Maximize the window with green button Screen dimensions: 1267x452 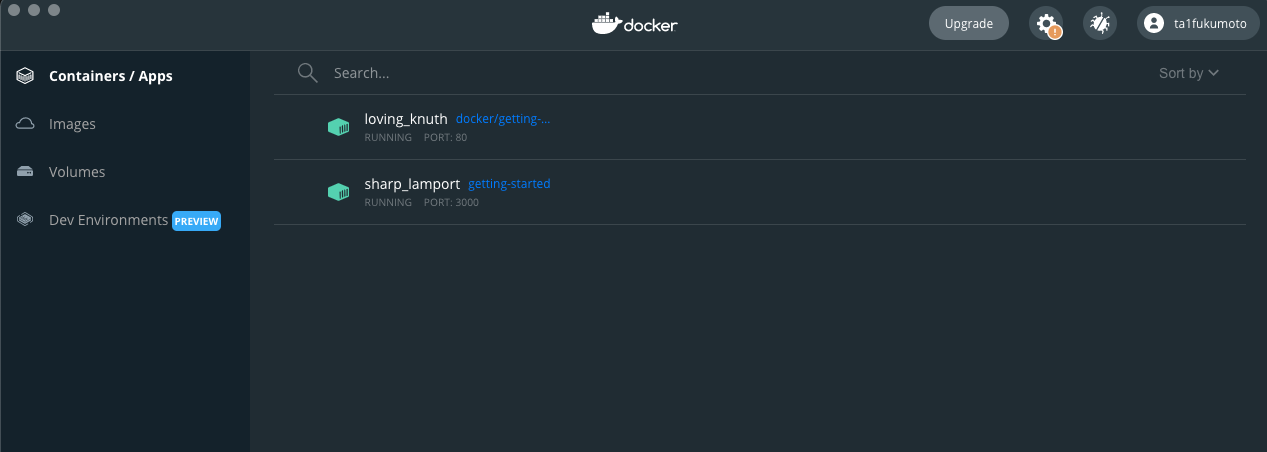(54, 10)
